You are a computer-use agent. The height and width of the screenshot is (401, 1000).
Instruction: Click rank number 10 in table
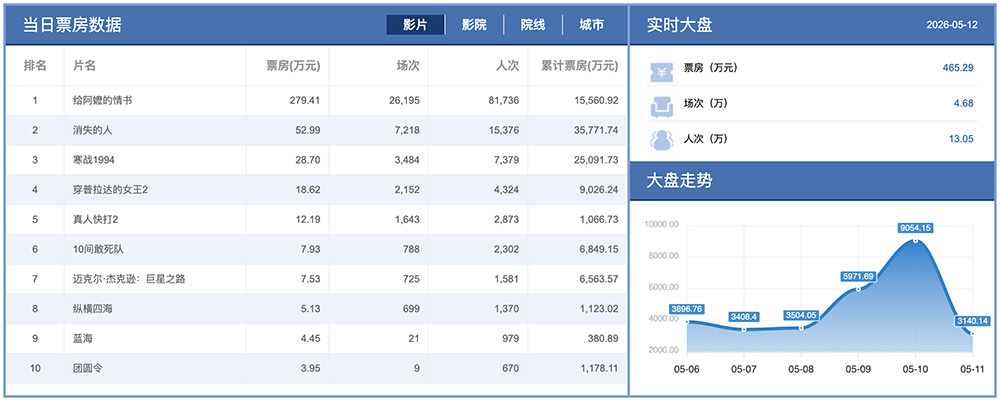tap(35, 368)
